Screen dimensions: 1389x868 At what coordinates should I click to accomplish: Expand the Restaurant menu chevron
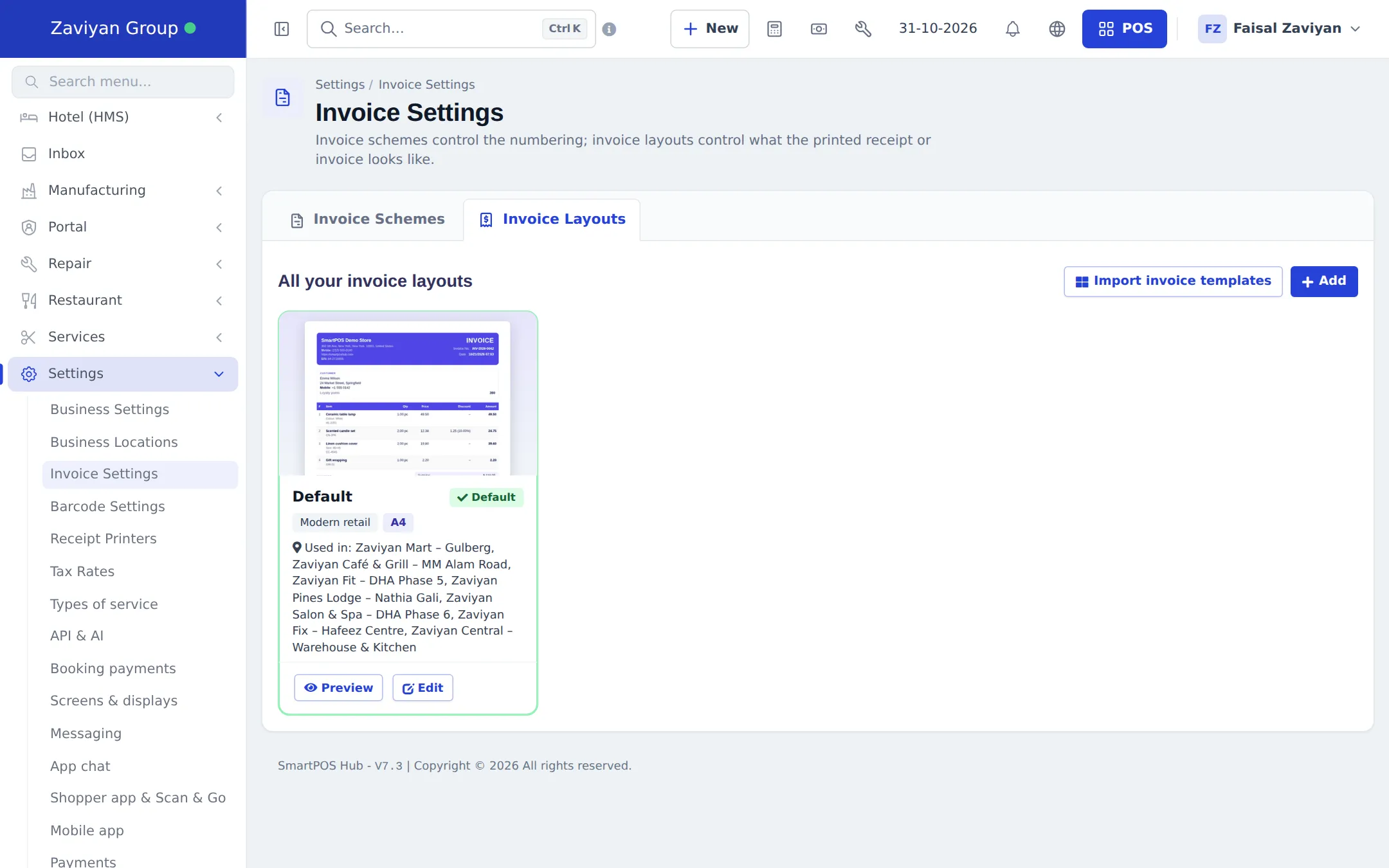(x=219, y=300)
